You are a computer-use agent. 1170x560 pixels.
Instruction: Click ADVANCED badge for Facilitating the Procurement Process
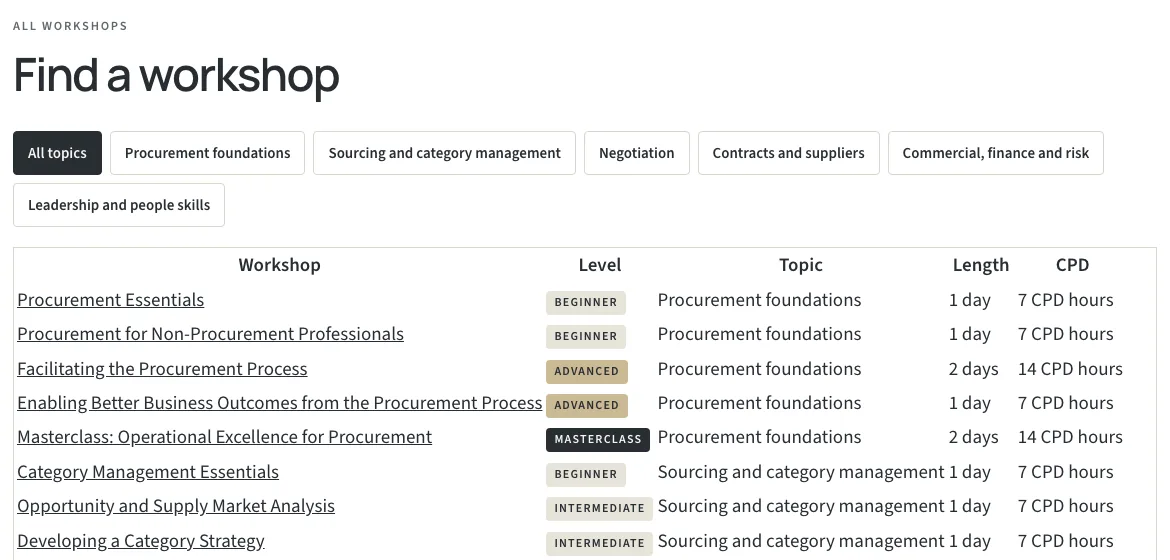point(586,371)
